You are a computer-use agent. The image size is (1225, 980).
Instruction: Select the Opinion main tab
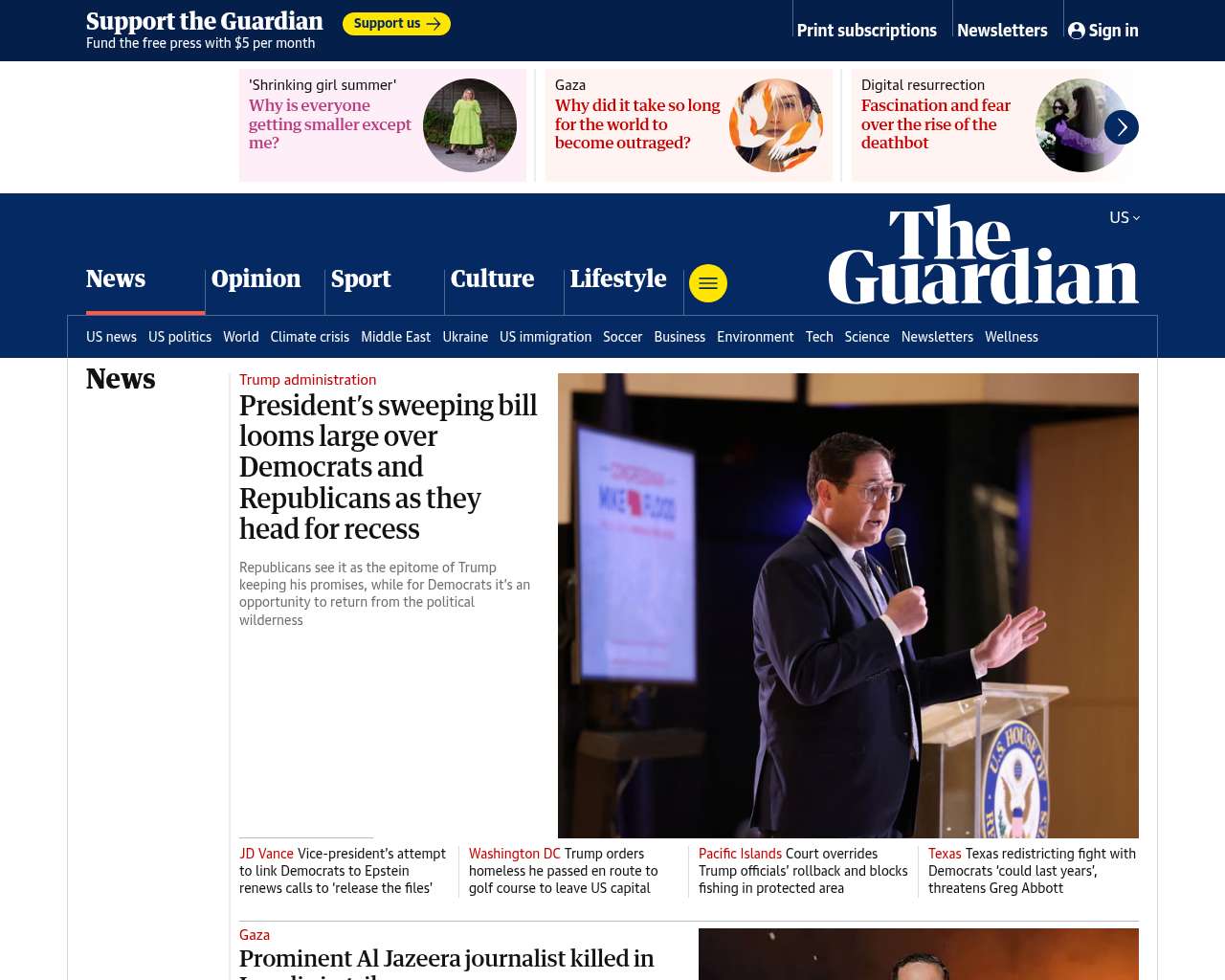(x=256, y=278)
